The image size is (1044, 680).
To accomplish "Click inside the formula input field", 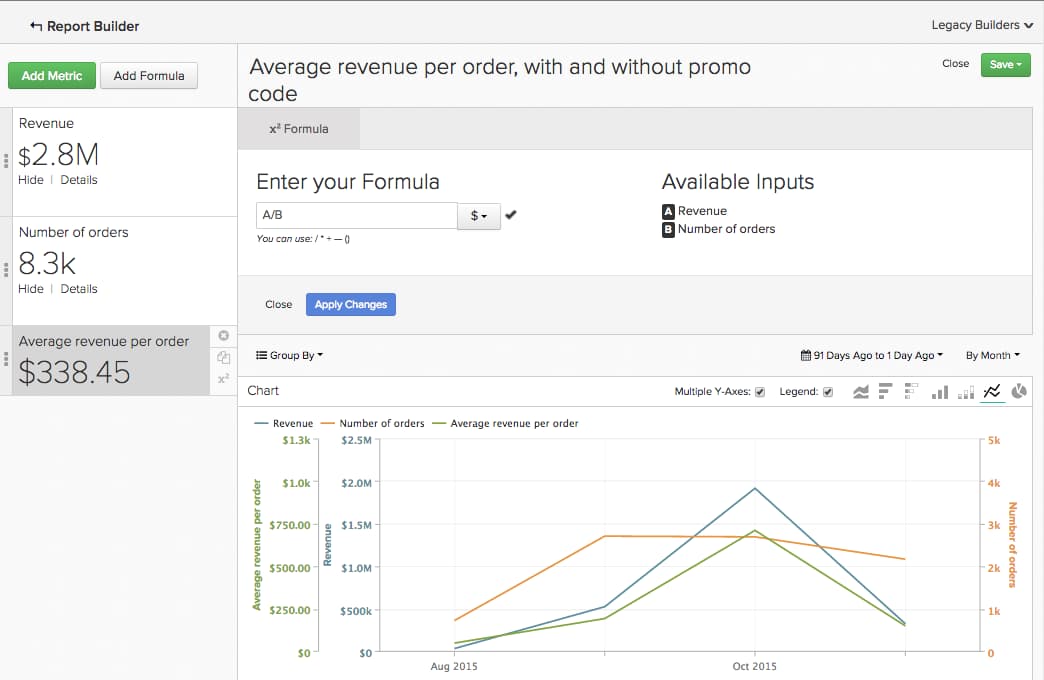I will click(x=356, y=215).
